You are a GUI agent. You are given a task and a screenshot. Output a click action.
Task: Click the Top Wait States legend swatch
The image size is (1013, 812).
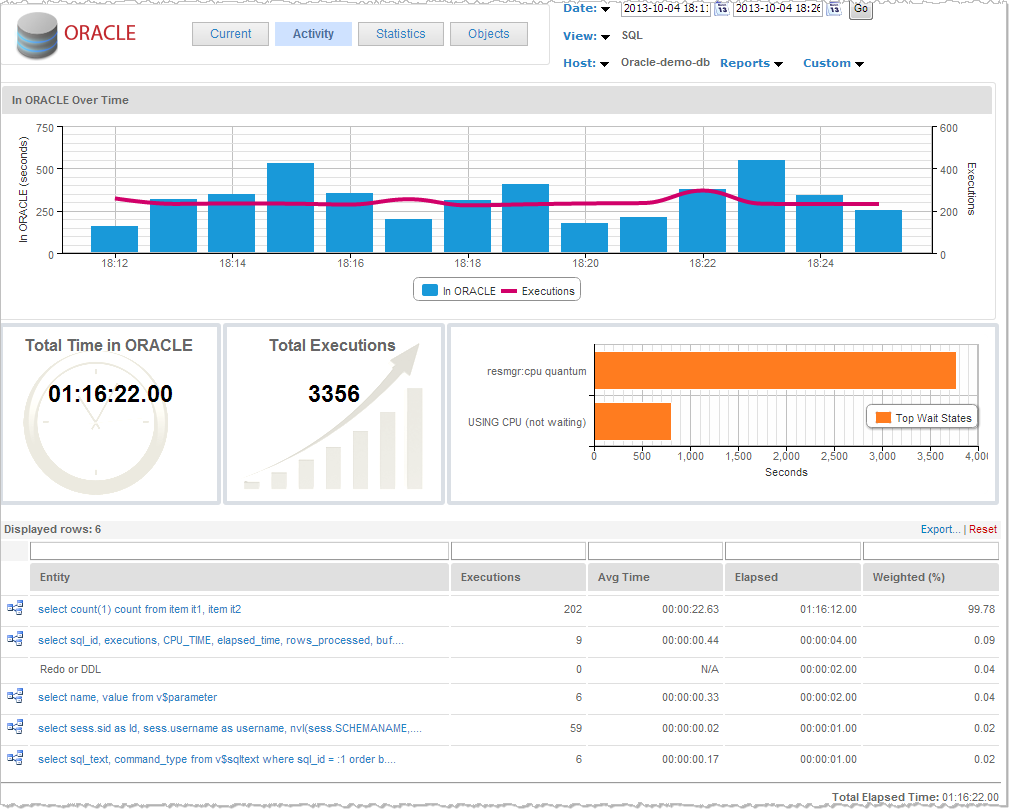tap(882, 418)
